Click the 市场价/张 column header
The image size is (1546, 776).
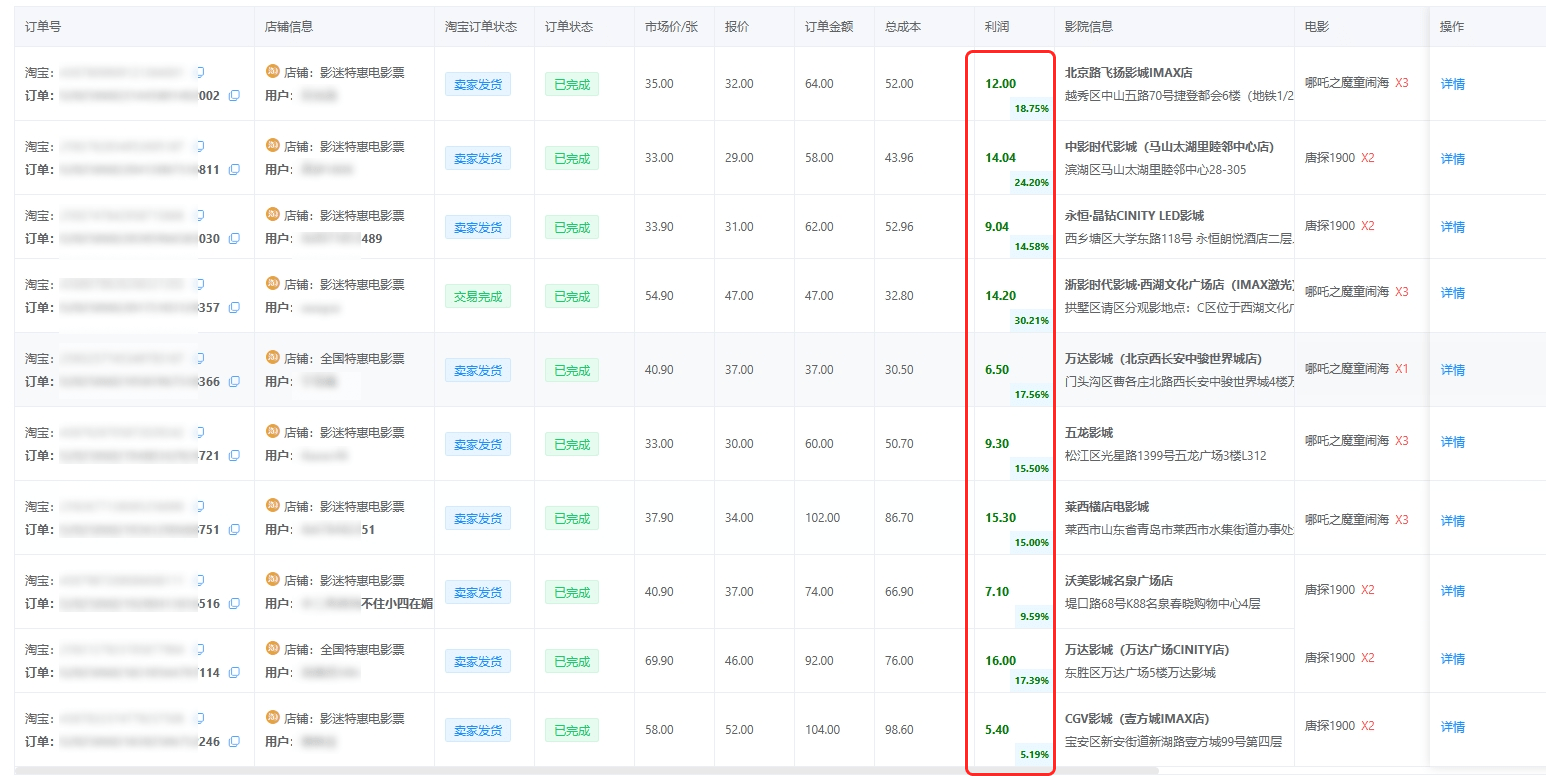pyautogui.click(x=671, y=26)
